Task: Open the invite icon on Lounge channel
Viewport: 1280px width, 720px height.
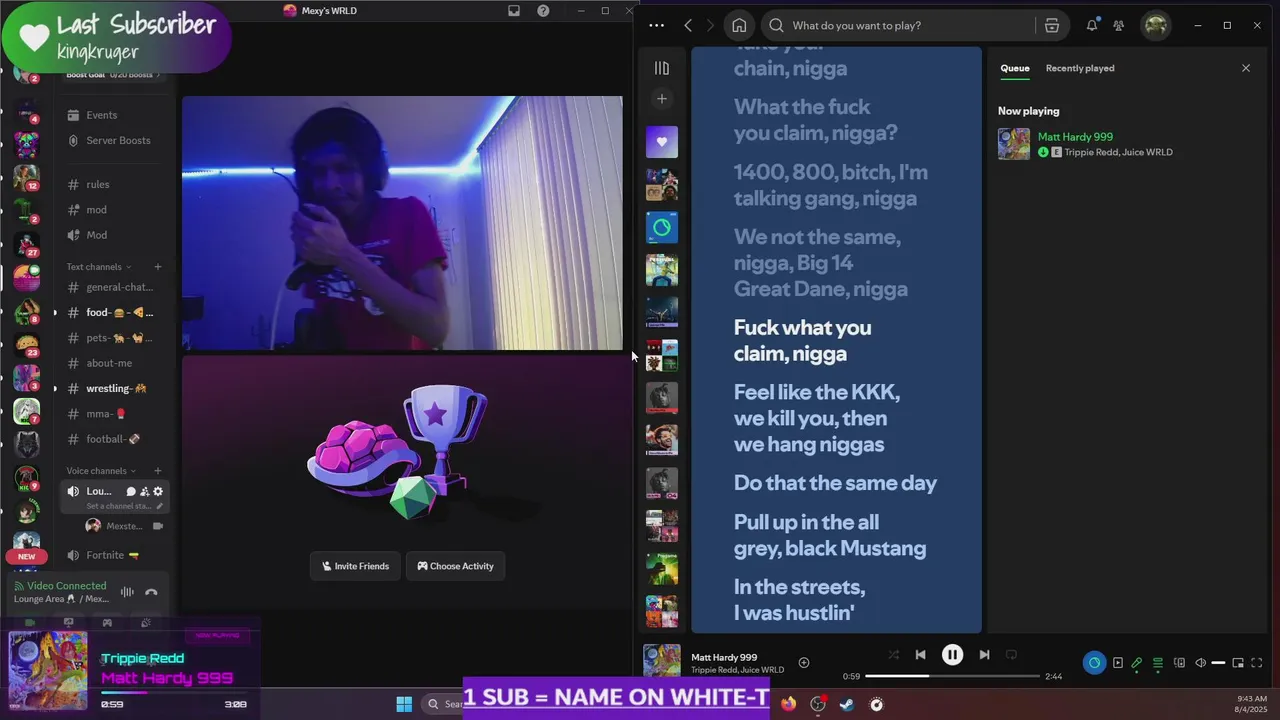Action: [x=144, y=491]
